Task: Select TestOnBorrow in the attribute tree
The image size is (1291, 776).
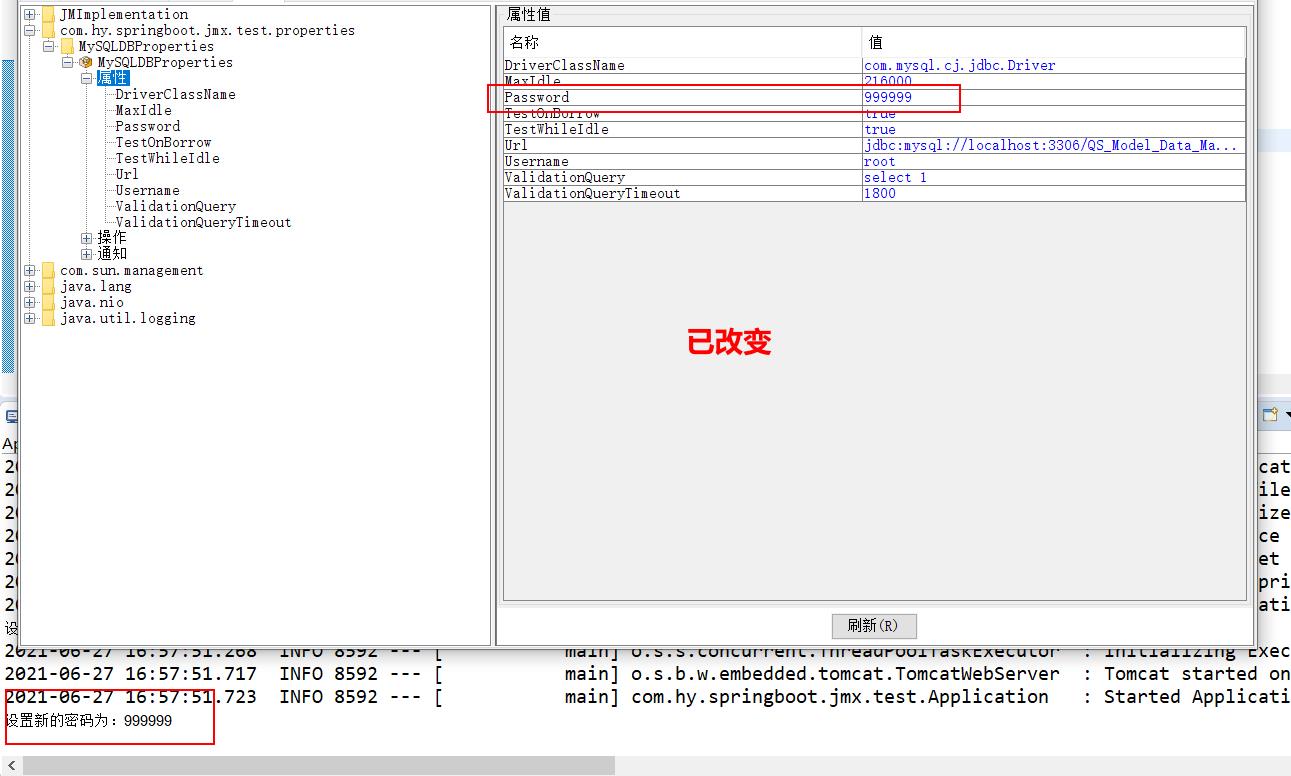Action: [164, 143]
